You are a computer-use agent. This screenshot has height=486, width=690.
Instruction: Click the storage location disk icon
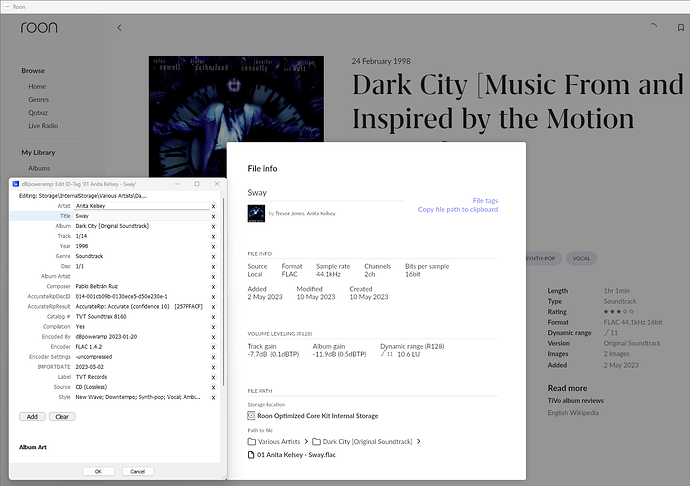251,415
